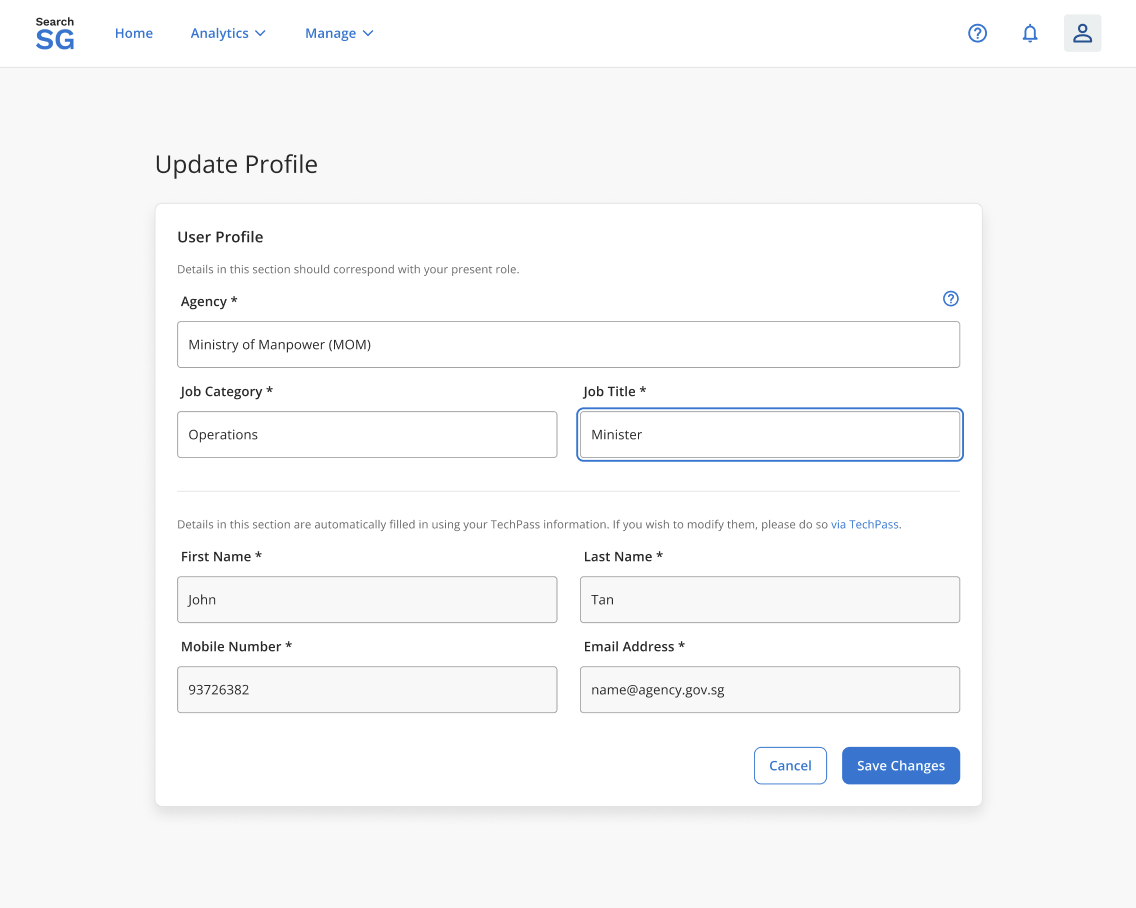Open the help icon in the navigation bar
1136x908 pixels.
977,33
